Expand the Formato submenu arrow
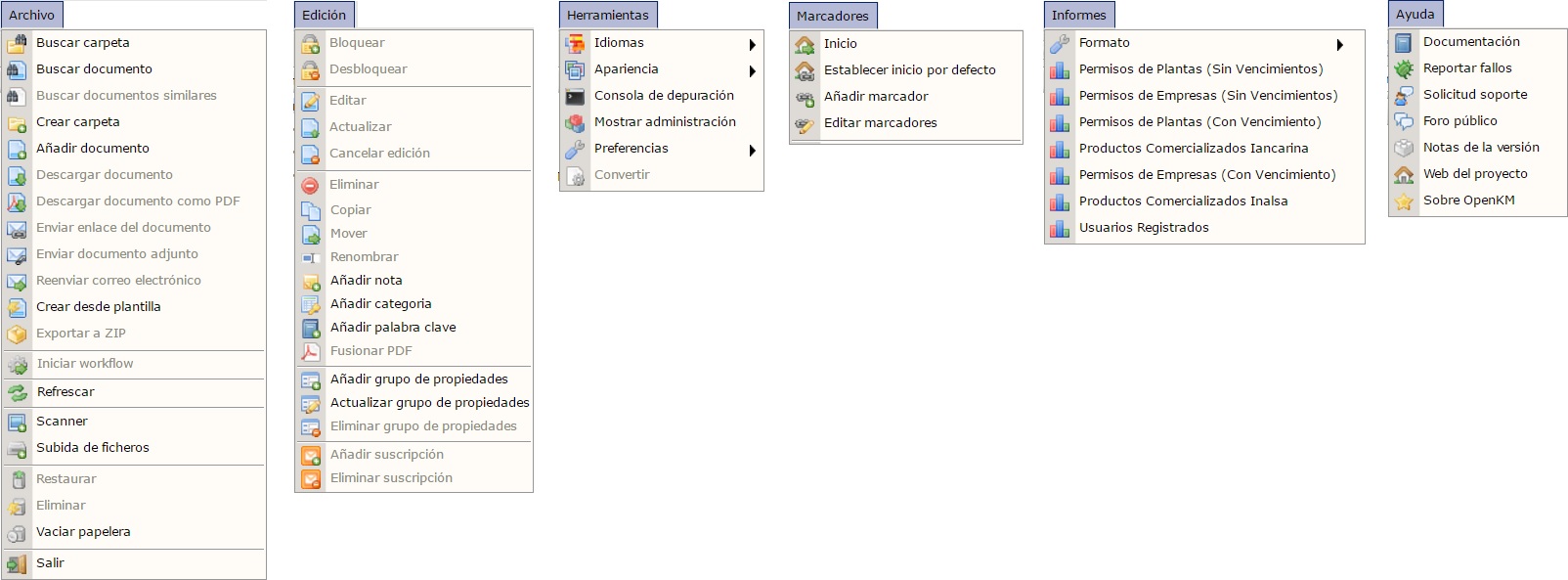1568x580 pixels. pos(1340,44)
